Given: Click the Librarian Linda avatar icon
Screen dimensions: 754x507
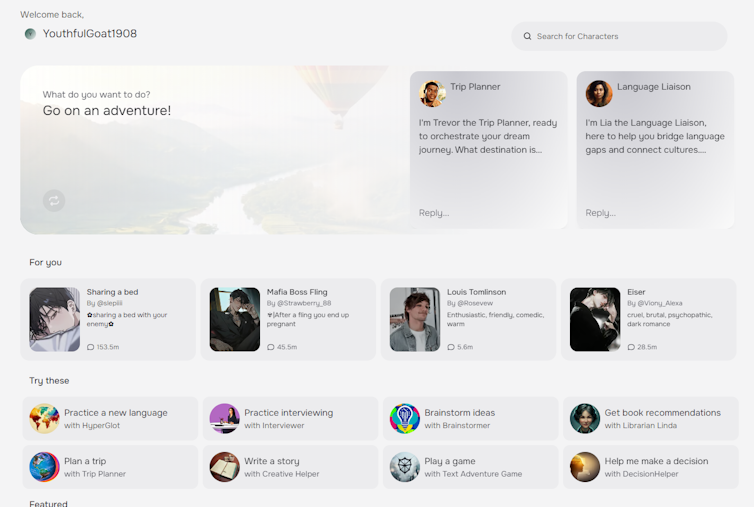Looking at the screenshot, I should 584,418.
